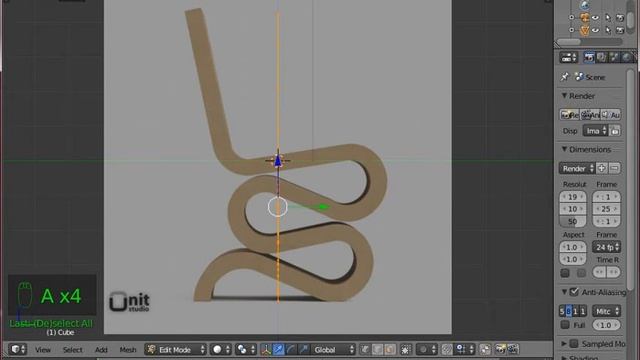Open the View menu in viewport header
This screenshot has width=640, height=360.
tap(42, 350)
